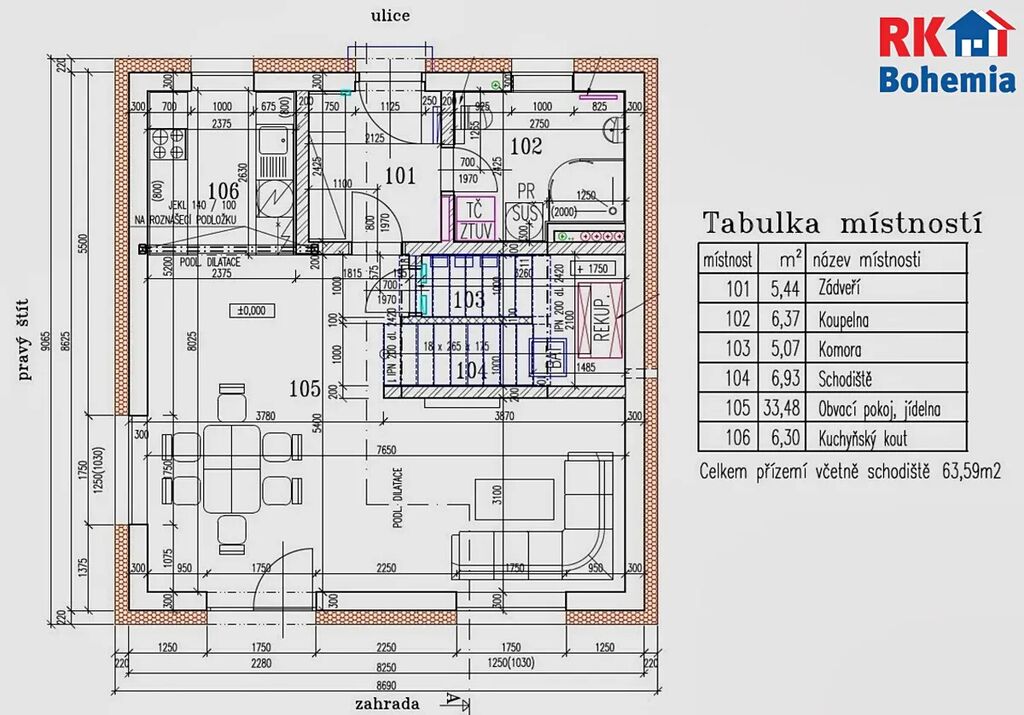The image size is (1024, 715).
Task: Select the Kuchyňský kout table entry
Action: [832, 438]
